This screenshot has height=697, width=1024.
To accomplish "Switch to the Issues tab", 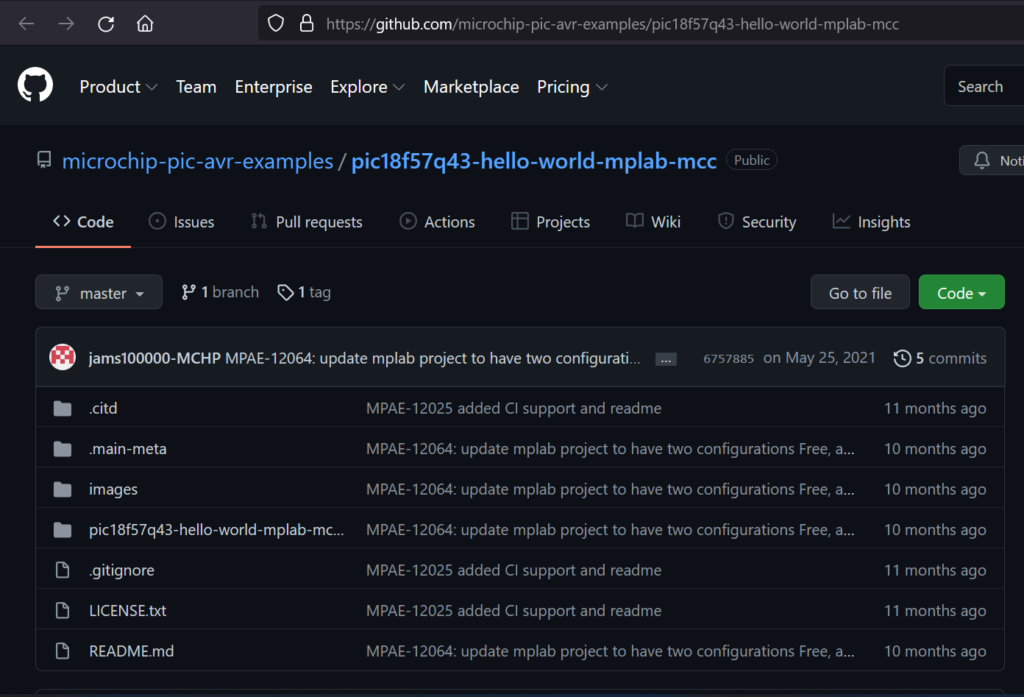I will (181, 222).
